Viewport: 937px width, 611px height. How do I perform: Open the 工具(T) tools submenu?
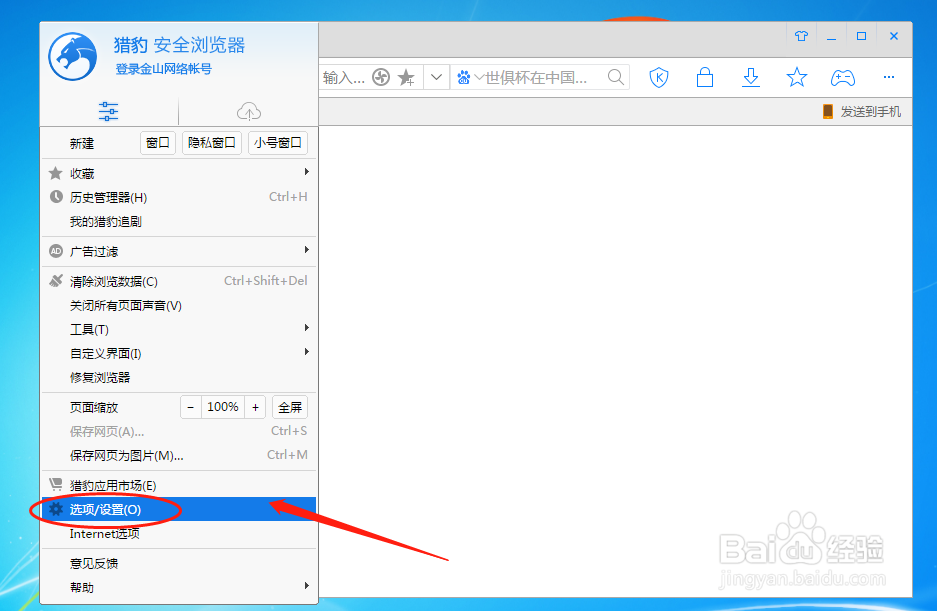179,329
